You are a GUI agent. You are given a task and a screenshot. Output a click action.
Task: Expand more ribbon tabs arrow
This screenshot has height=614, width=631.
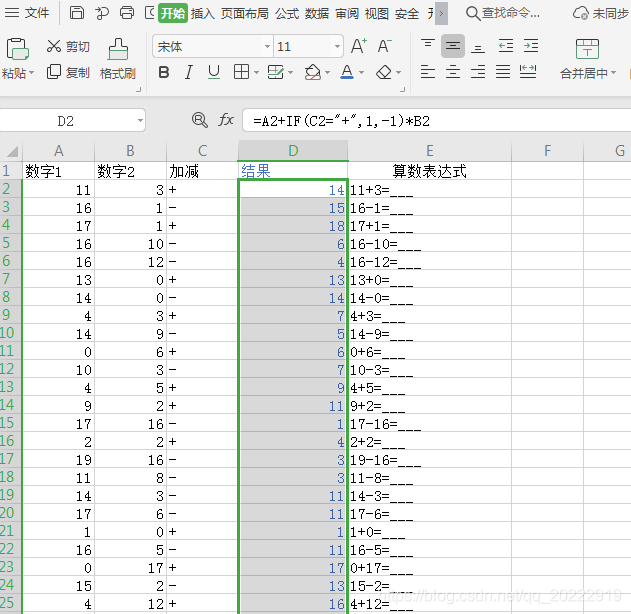[441, 13]
